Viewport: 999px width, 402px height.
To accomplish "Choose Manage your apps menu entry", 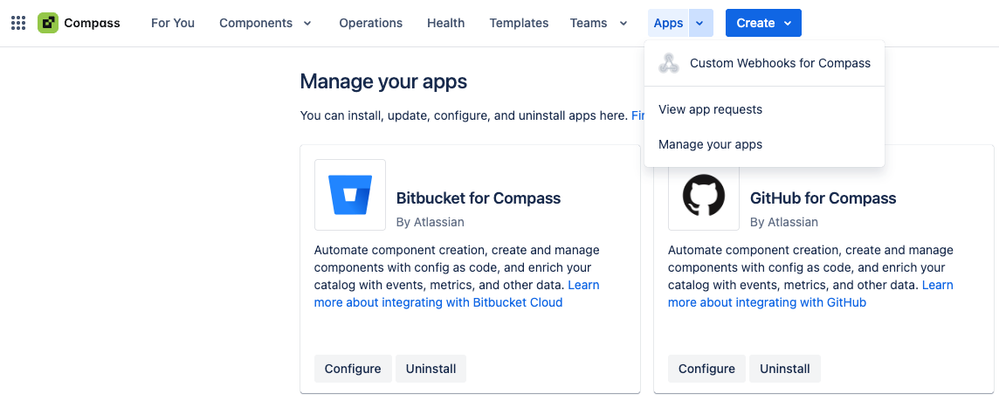I will pos(711,144).
